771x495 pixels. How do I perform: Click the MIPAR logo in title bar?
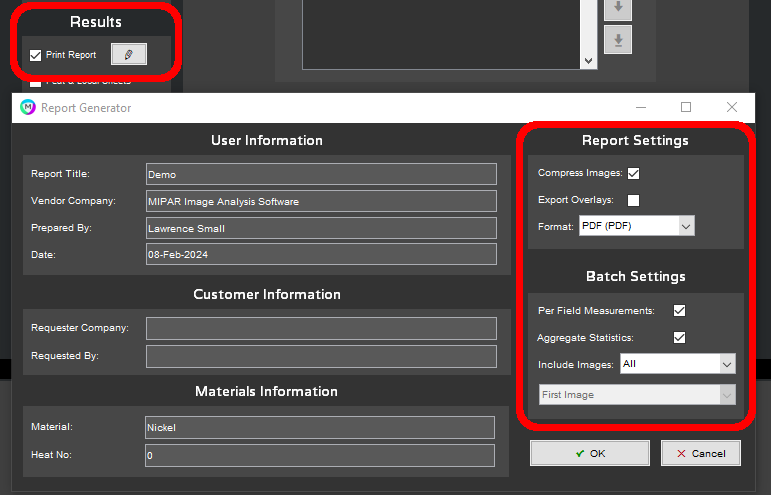tap(28, 107)
